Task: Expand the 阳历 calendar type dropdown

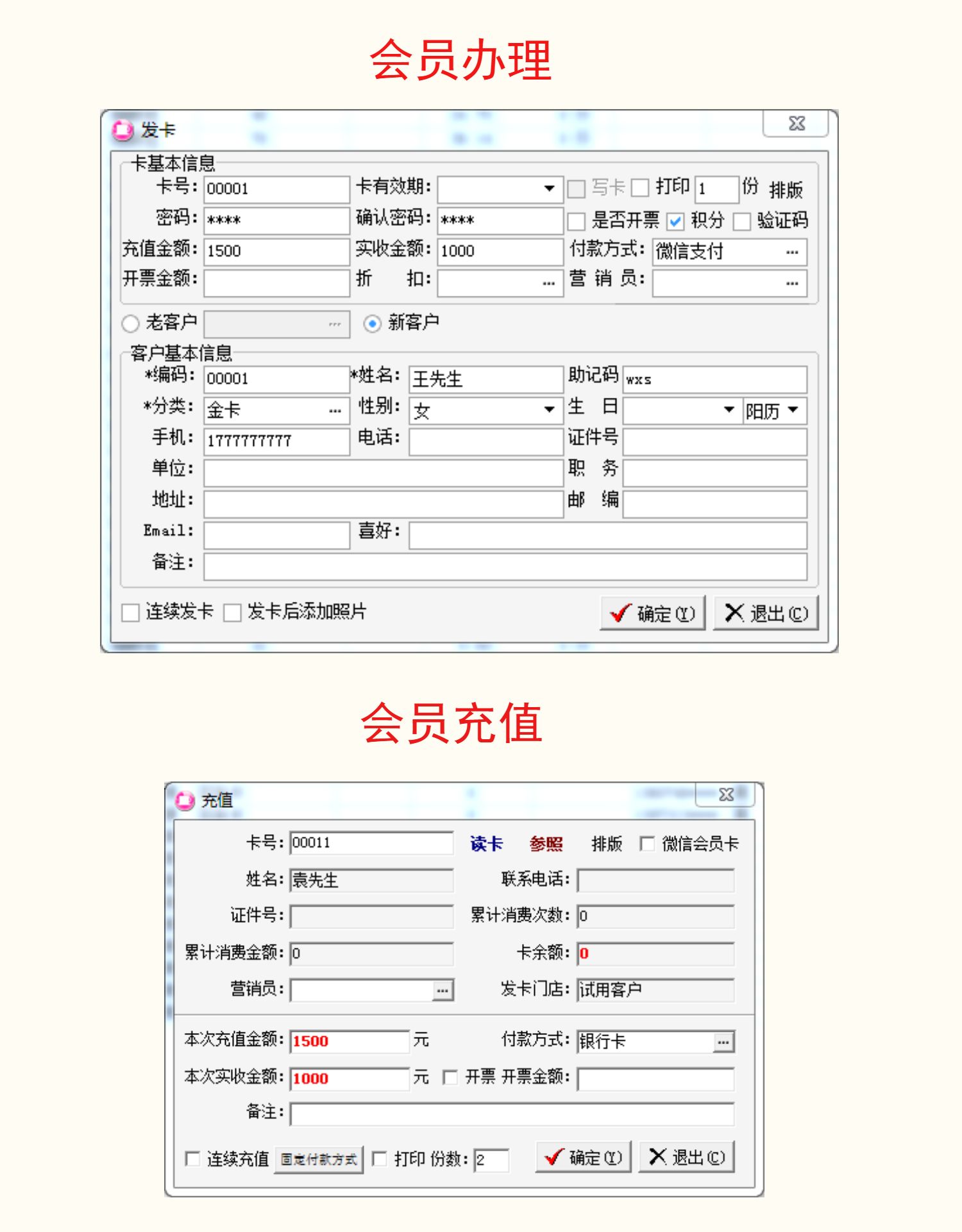Action: click(x=793, y=409)
